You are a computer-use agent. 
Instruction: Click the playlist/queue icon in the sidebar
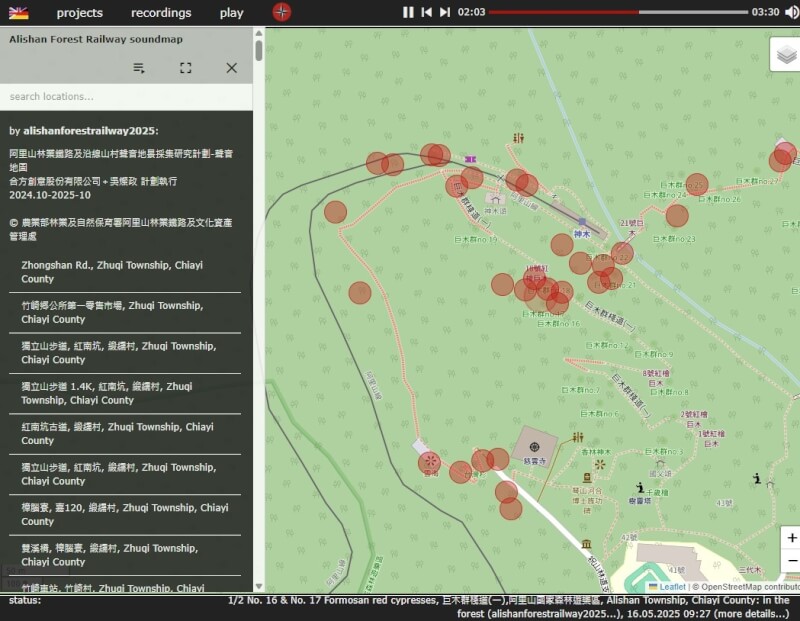click(x=139, y=68)
